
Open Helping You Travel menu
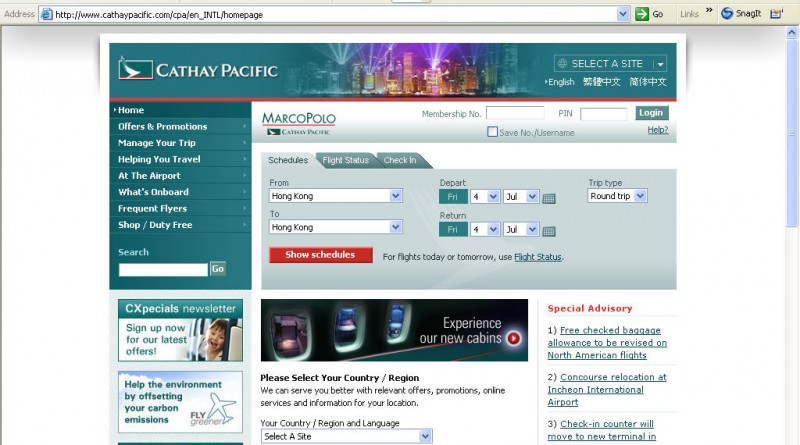click(x=180, y=159)
